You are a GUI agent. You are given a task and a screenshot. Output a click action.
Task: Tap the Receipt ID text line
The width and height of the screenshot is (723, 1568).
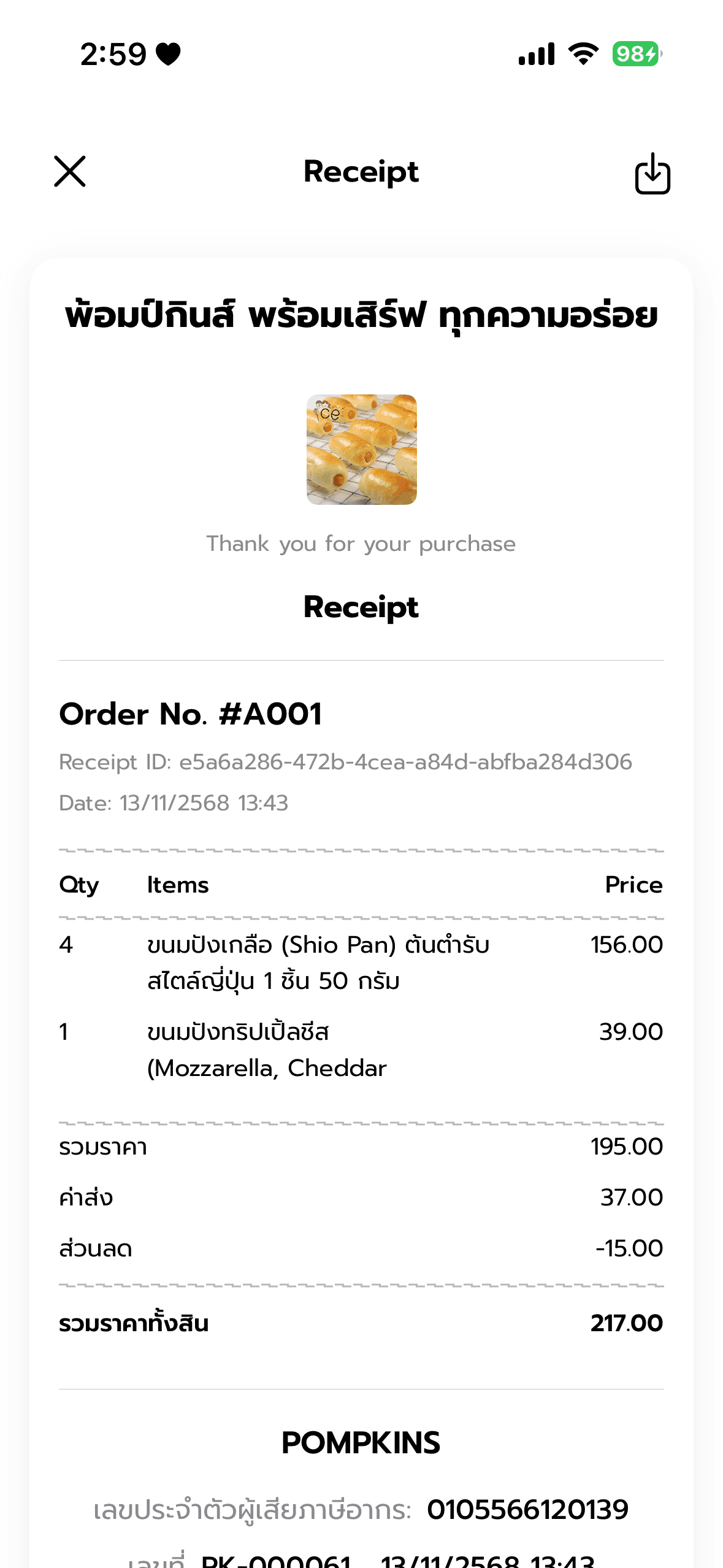click(345, 762)
